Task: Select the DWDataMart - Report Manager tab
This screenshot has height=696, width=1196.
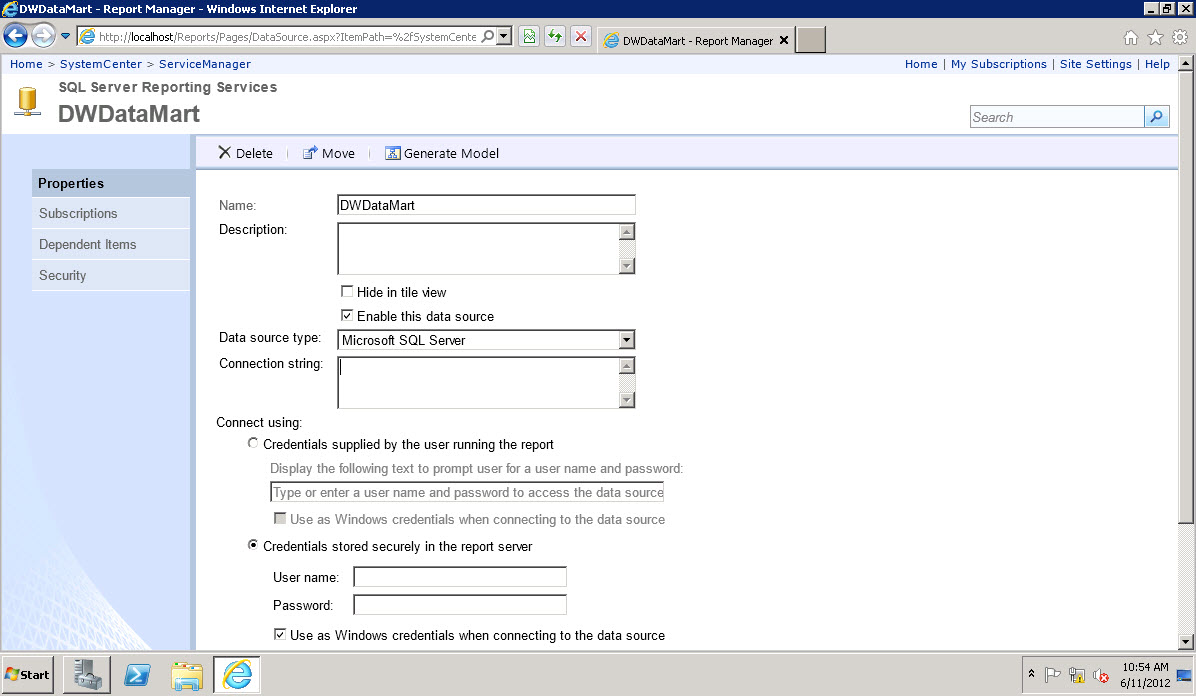Action: click(x=696, y=40)
